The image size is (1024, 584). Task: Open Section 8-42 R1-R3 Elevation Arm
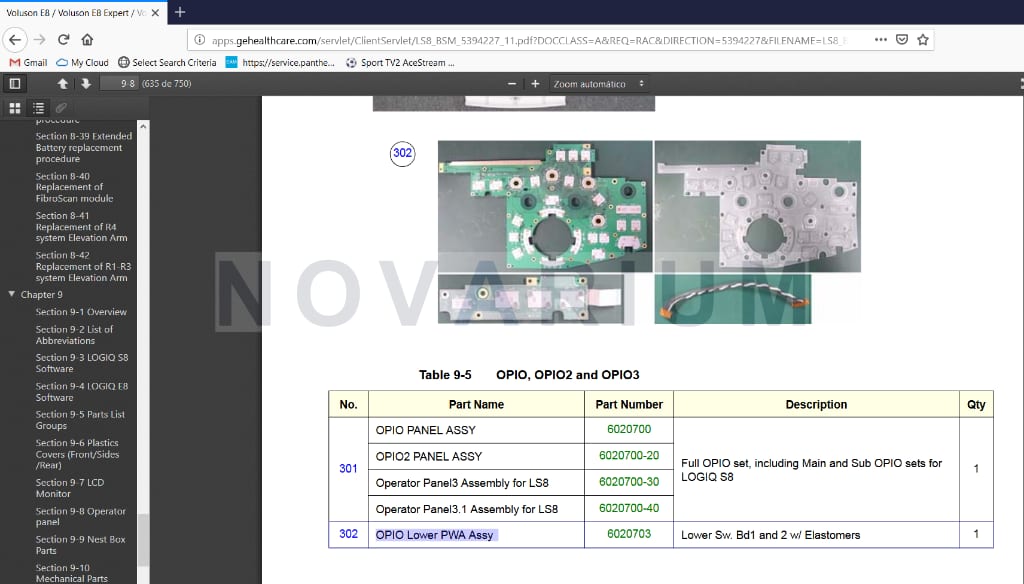(x=83, y=267)
